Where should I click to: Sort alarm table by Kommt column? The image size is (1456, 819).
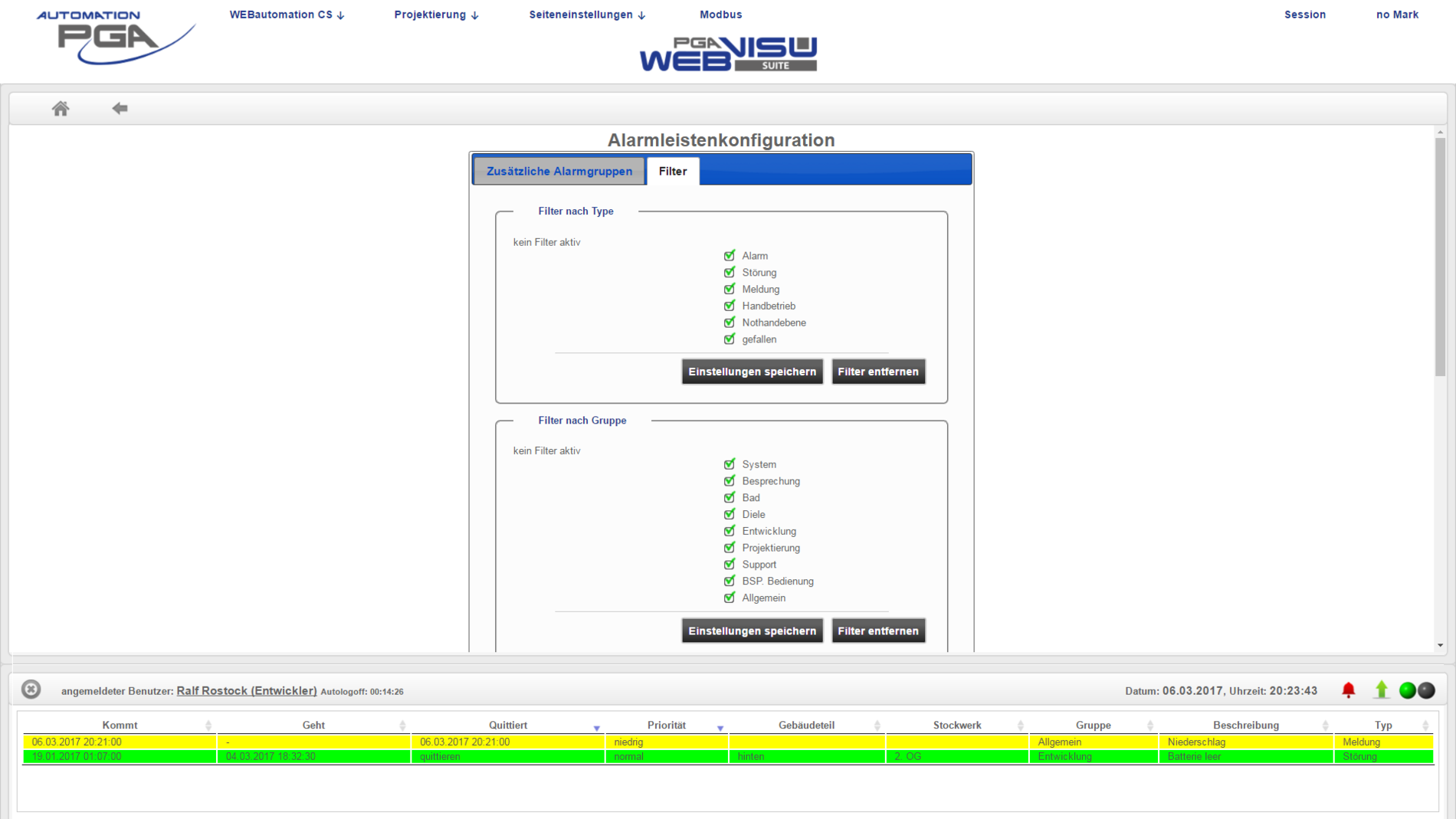point(120,725)
